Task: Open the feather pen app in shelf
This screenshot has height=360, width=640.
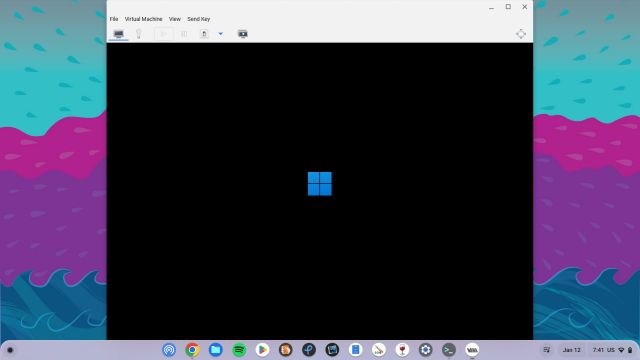Action: (x=379, y=350)
